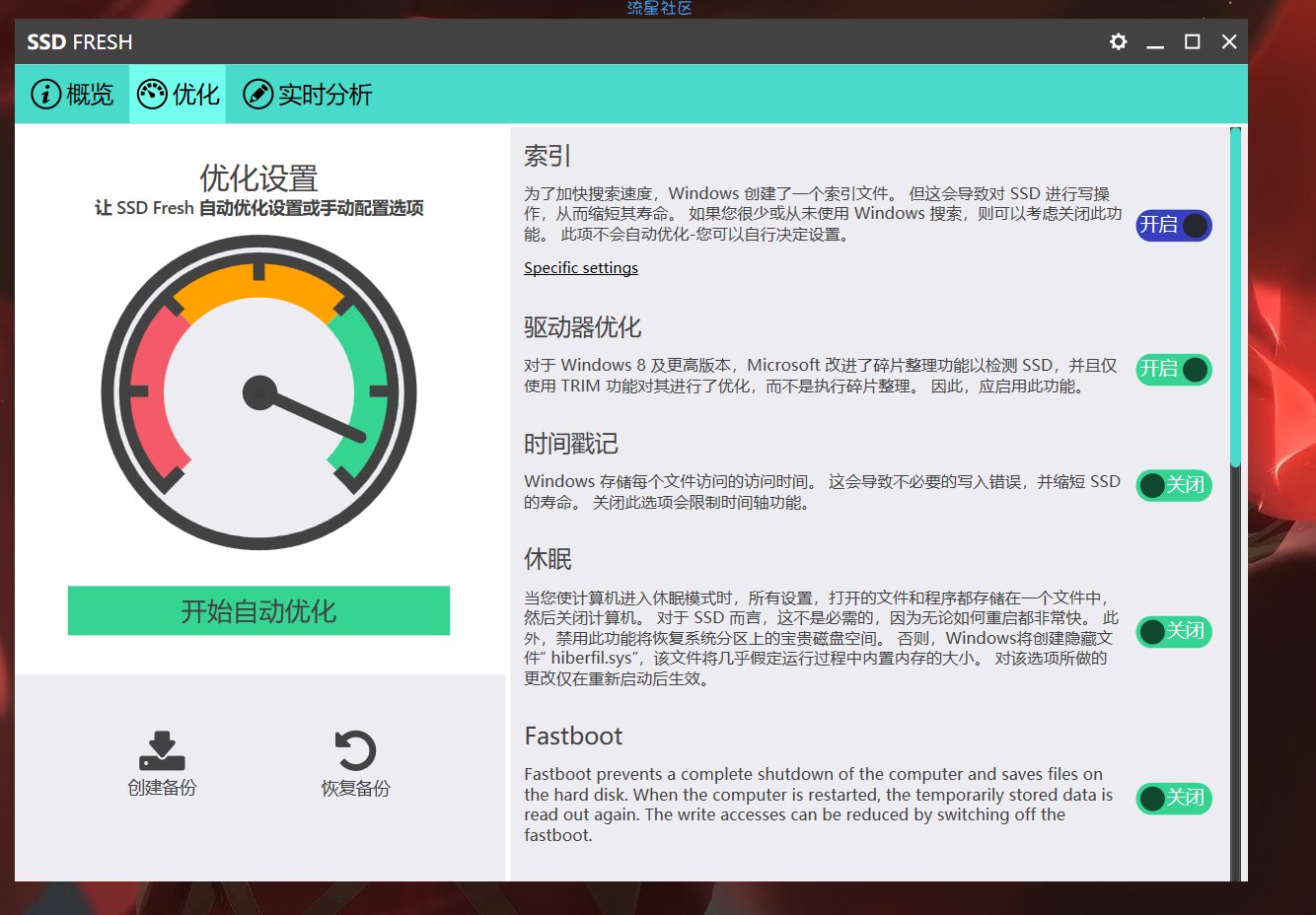The width and height of the screenshot is (1316, 915).
Task: Open the settings gear in title bar
Action: [1118, 41]
